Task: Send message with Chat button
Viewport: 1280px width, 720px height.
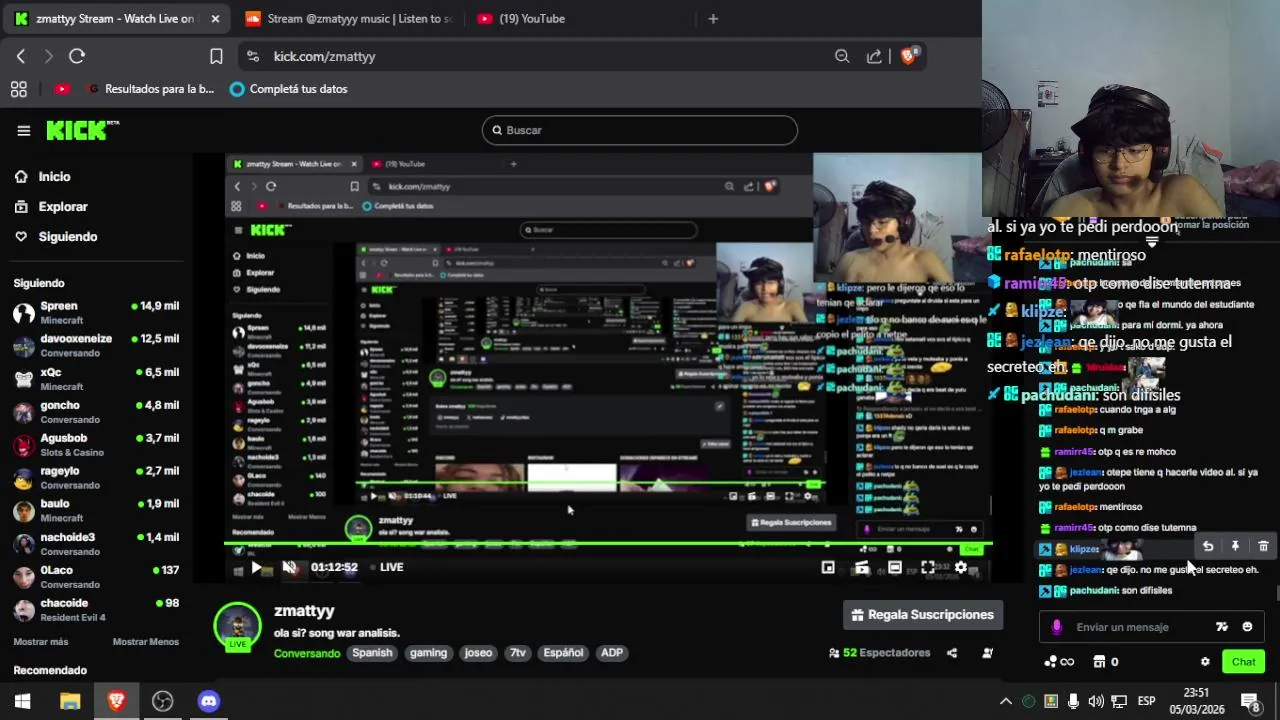Action: [x=1243, y=662]
